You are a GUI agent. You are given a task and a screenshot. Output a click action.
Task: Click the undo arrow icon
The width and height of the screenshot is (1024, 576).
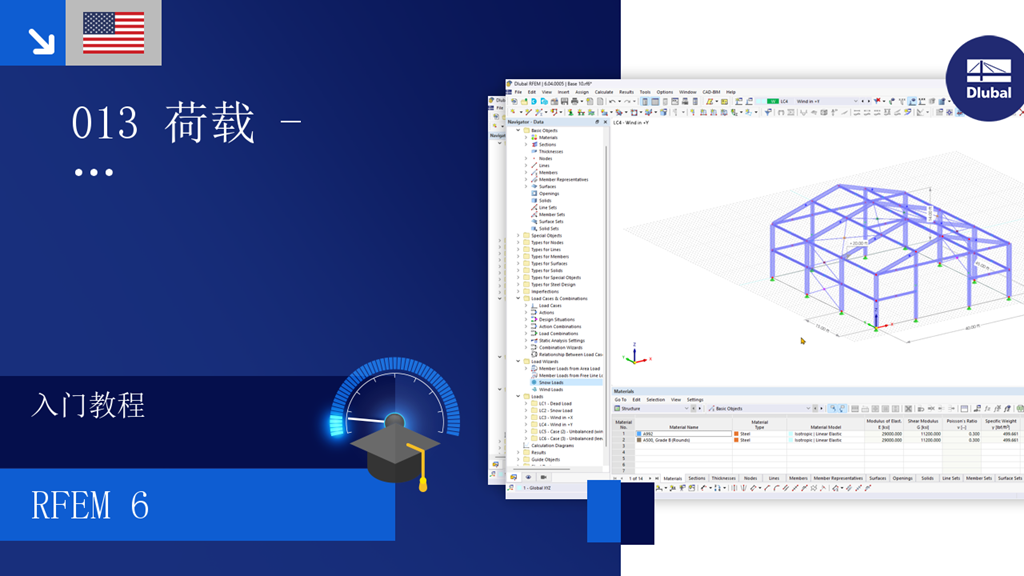[611, 102]
